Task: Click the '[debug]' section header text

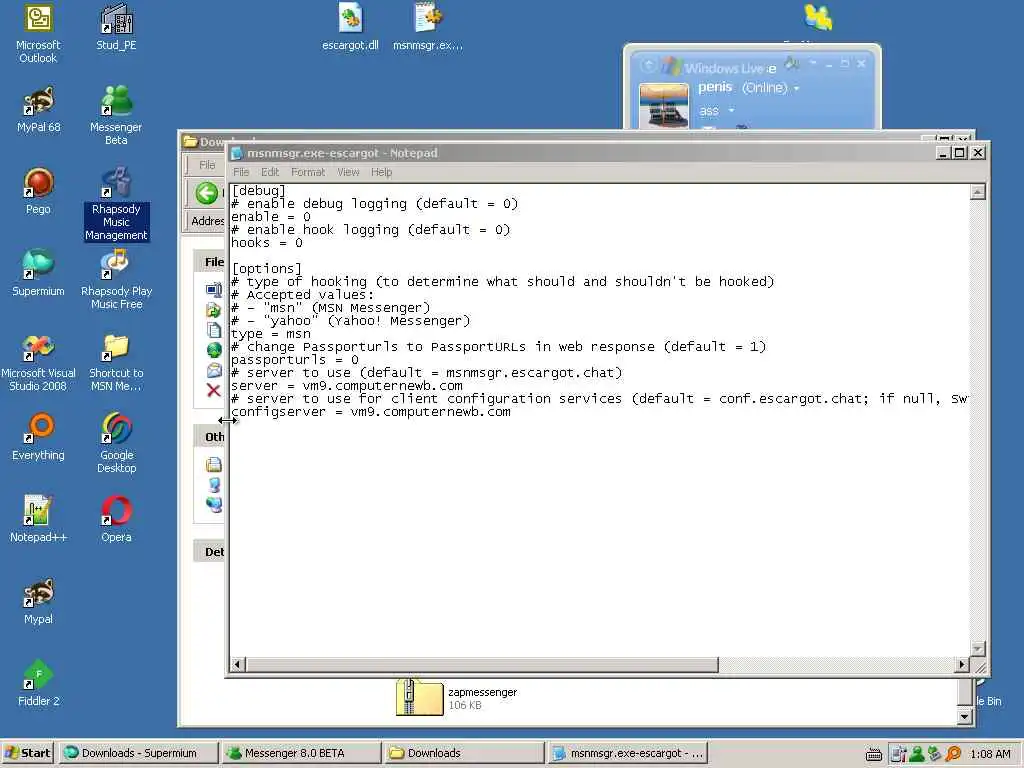Action: click(259, 191)
